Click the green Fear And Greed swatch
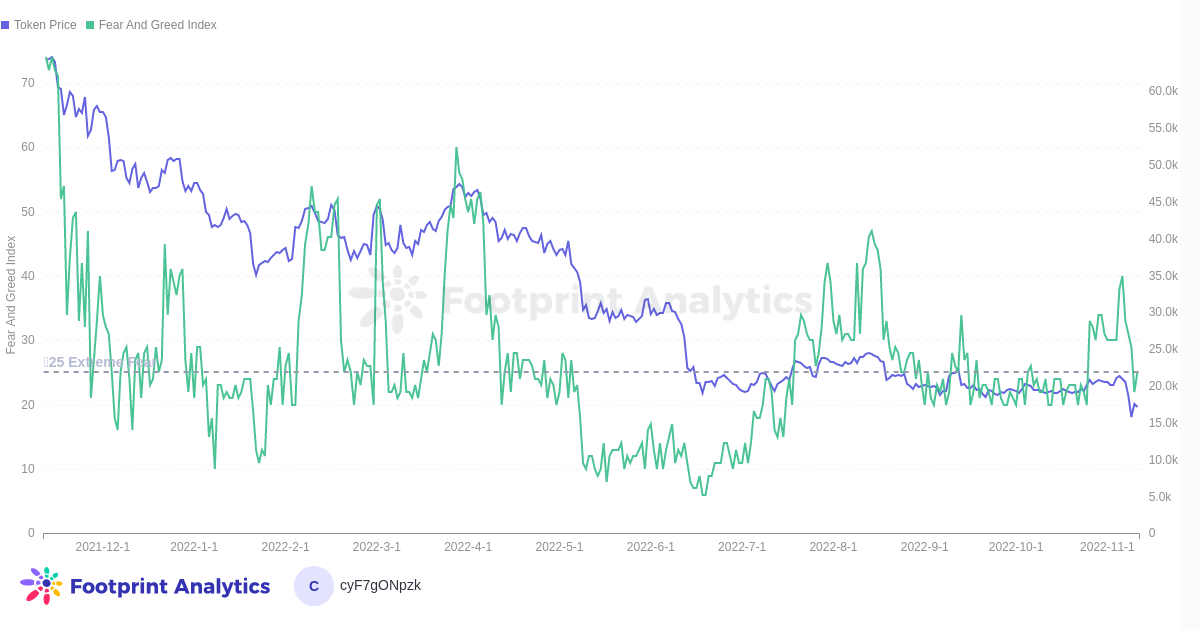Image resolution: width=1200 pixels, height=630 pixels. (x=90, y=25)
